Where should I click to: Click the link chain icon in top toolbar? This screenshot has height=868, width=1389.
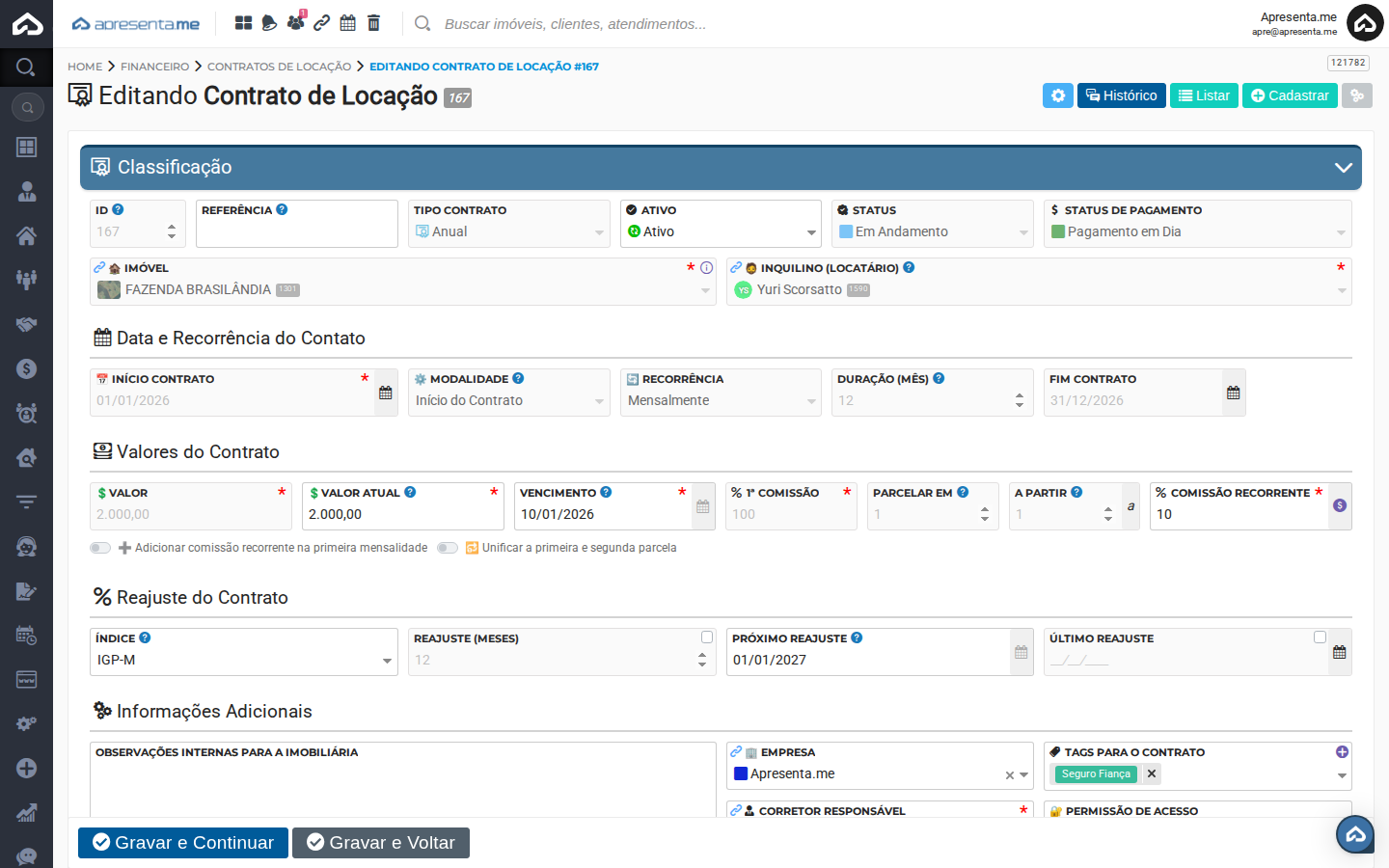(322, 23)
